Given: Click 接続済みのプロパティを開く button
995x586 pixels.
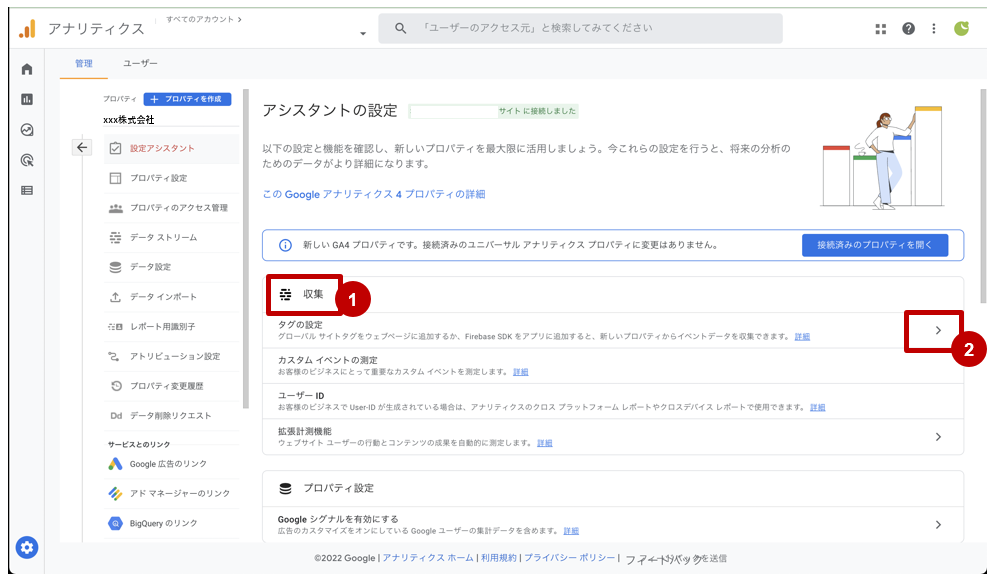Looking at the screenshot, I should click(x=874, y=245).
